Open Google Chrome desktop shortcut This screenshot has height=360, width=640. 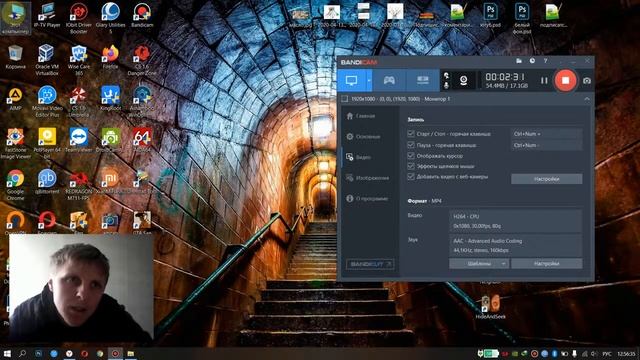click(16, 185)
